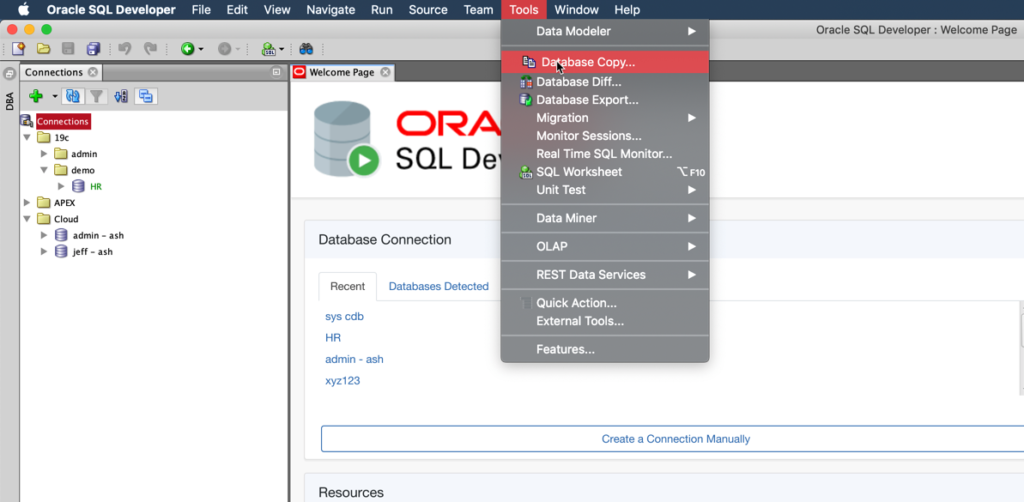1024x502 pixels.
Task: Select External Tools... menu entry
Action: tap(605, 321)
